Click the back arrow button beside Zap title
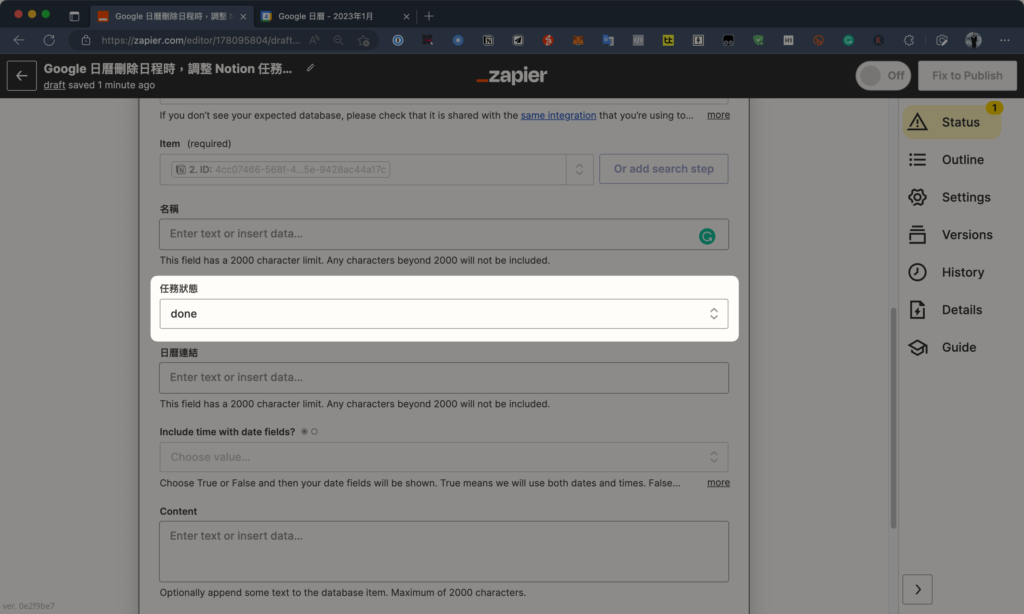Image resolution: width=1024 pixels, height=614 pixels. click(22, 76)
